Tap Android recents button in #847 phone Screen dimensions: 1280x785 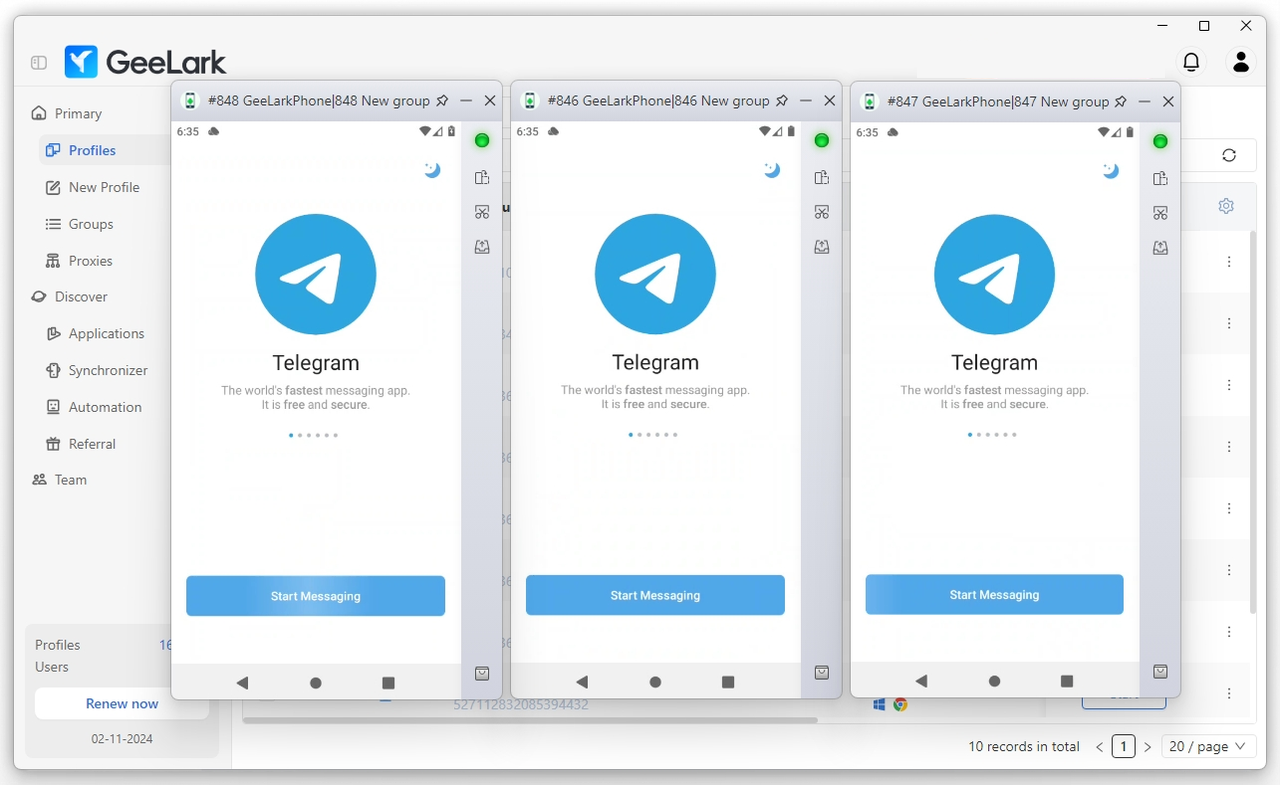(x=1067, y=681)
